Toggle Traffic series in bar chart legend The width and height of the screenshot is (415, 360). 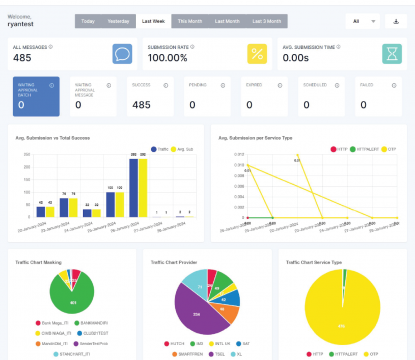[160, 149]
